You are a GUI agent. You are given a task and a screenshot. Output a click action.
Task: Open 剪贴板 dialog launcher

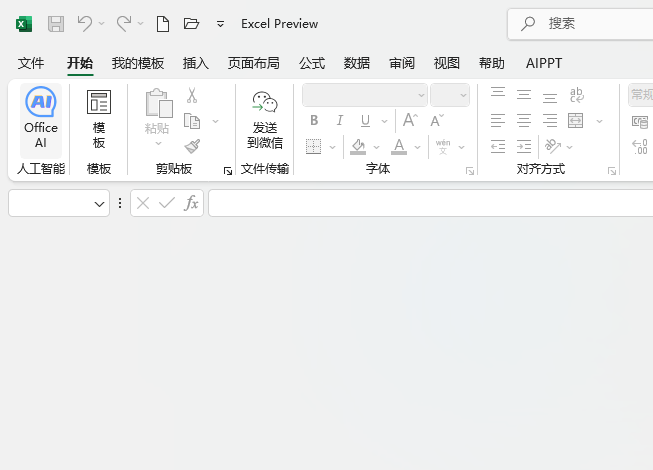pyautogui.click(x=227, y=171)
